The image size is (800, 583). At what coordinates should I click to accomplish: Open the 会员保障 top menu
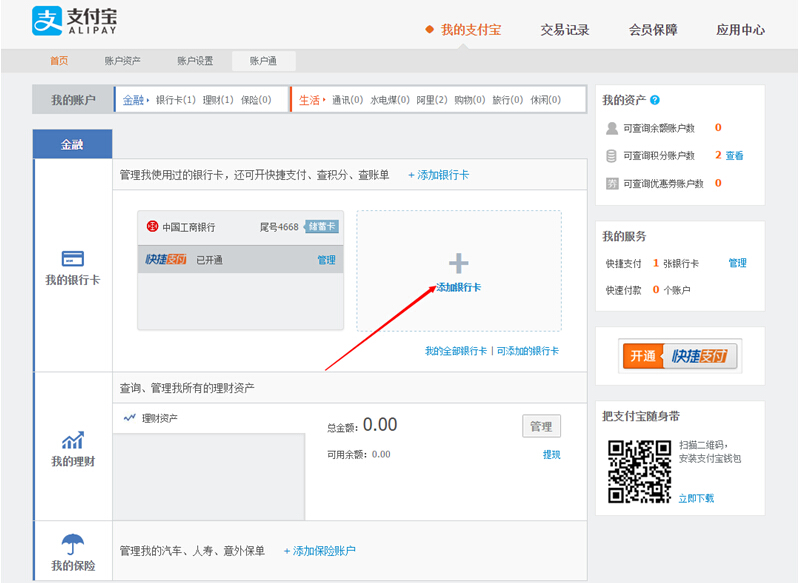coord(653,30)
